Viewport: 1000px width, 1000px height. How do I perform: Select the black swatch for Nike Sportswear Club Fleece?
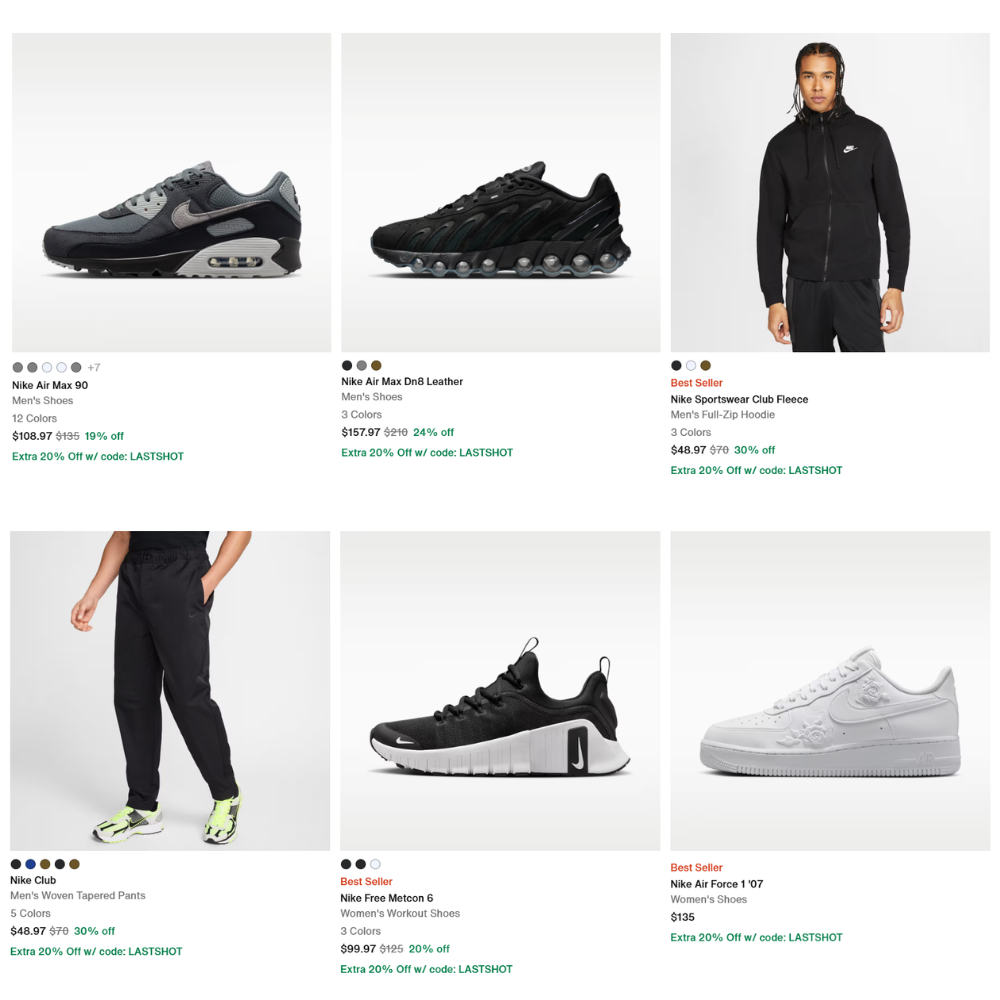[x=675, y=365]
